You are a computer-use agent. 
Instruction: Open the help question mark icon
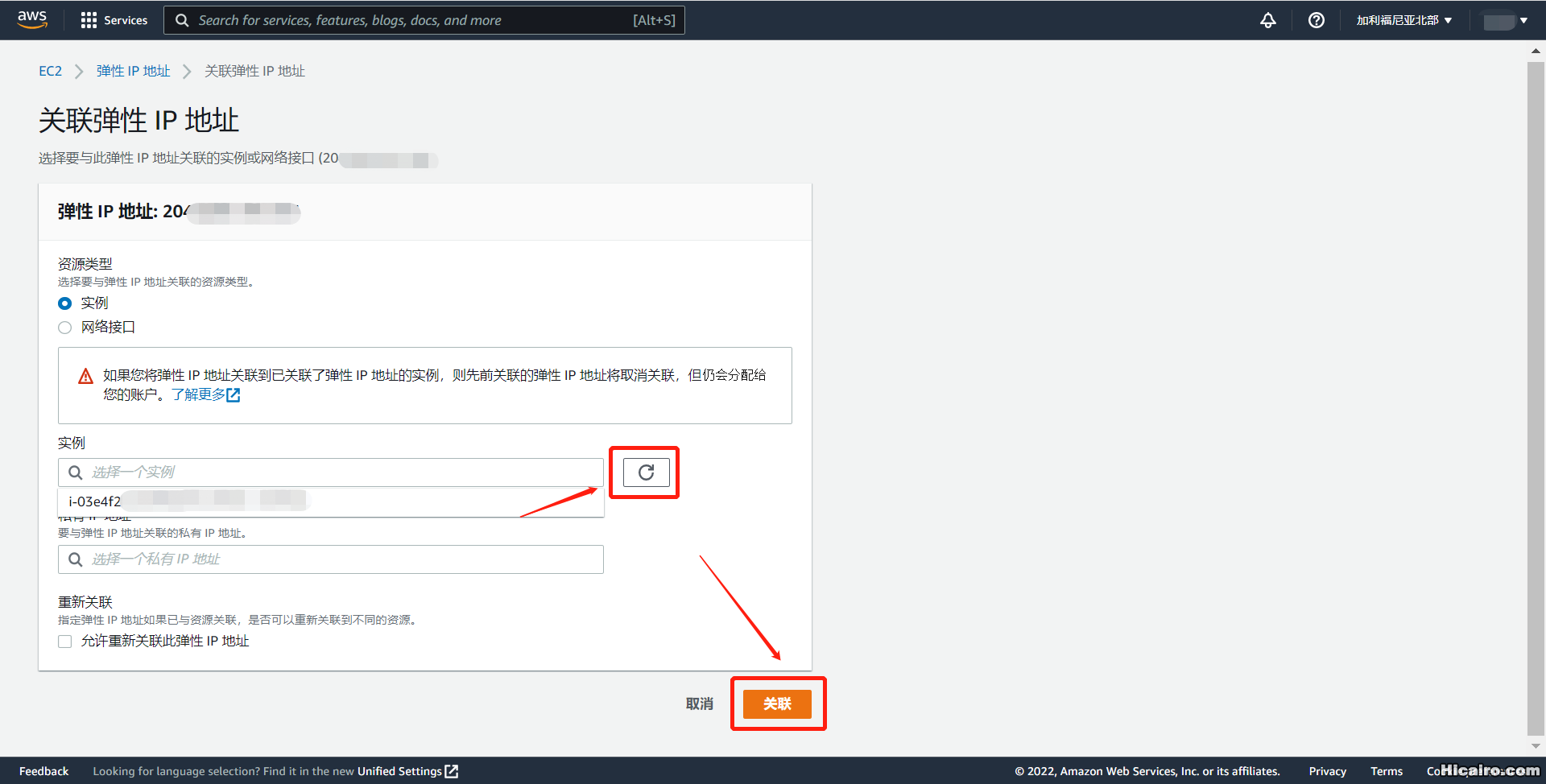coord(1316,20)
